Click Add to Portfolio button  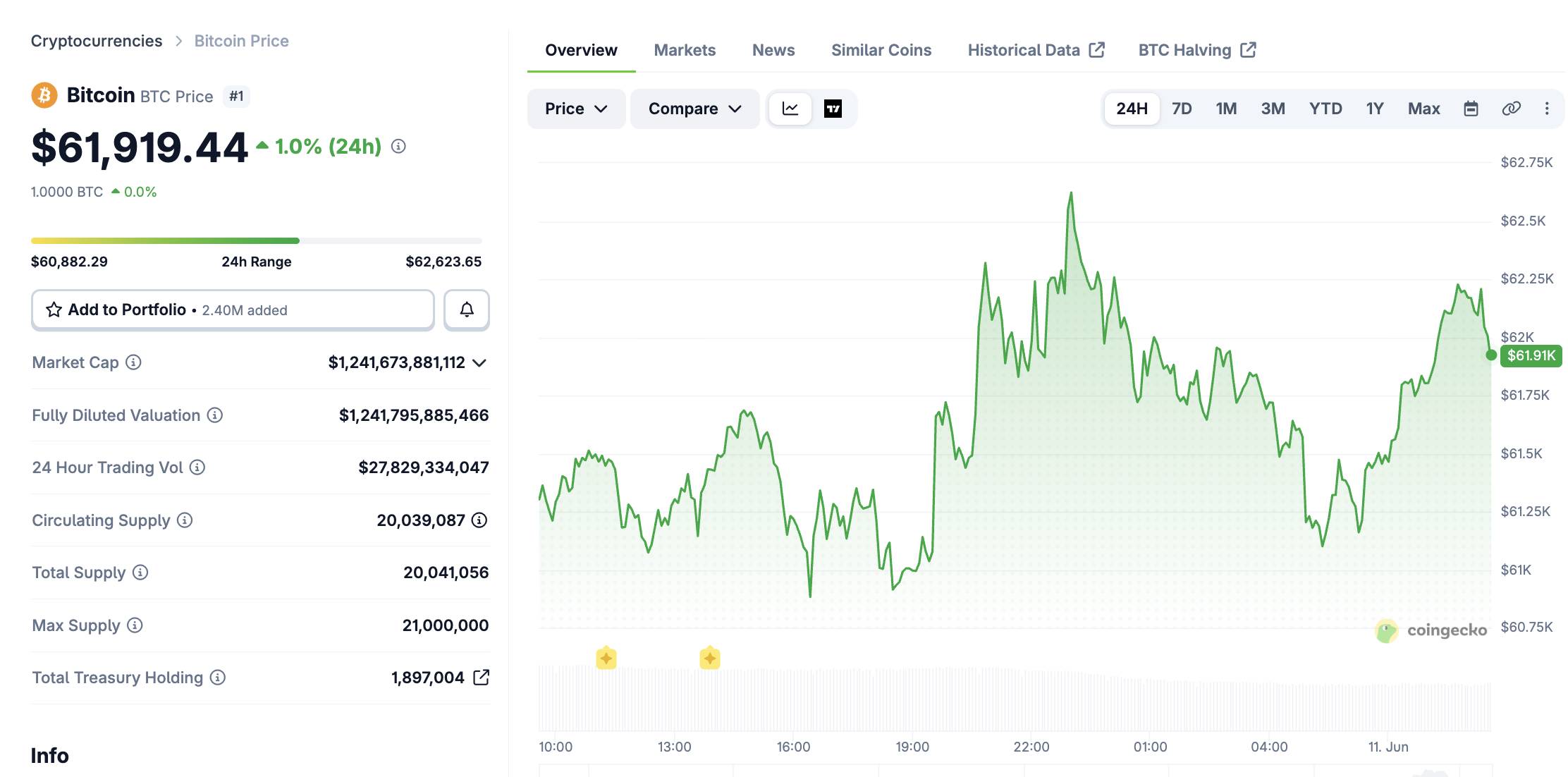[x=233, y=310]
